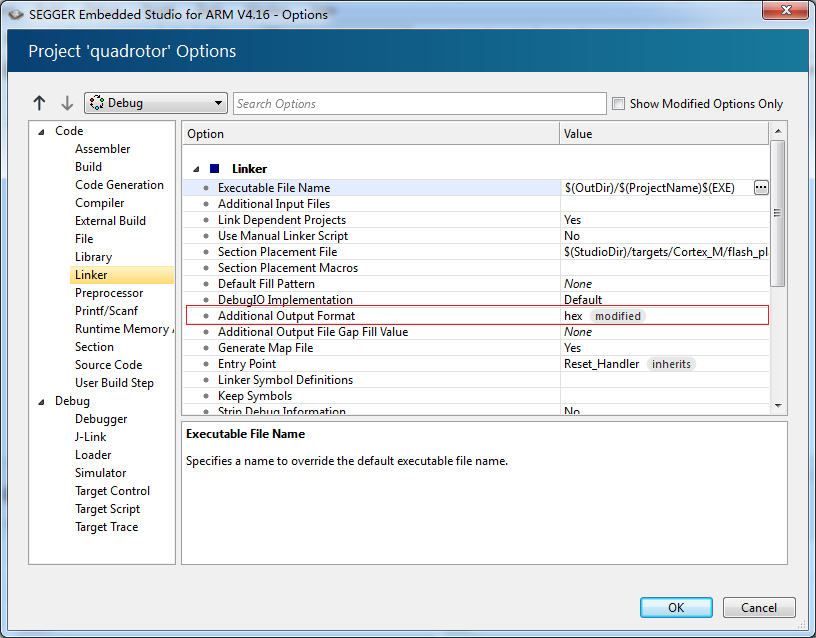The height and width of the screenshot is (638, 816).
Task: Open Code Generation options category
Action: pyautogui.click(x=119, y=185)
